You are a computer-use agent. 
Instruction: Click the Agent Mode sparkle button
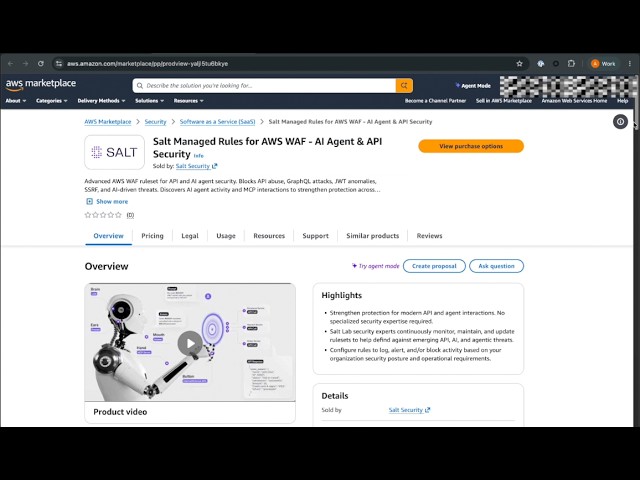[473, 86]
